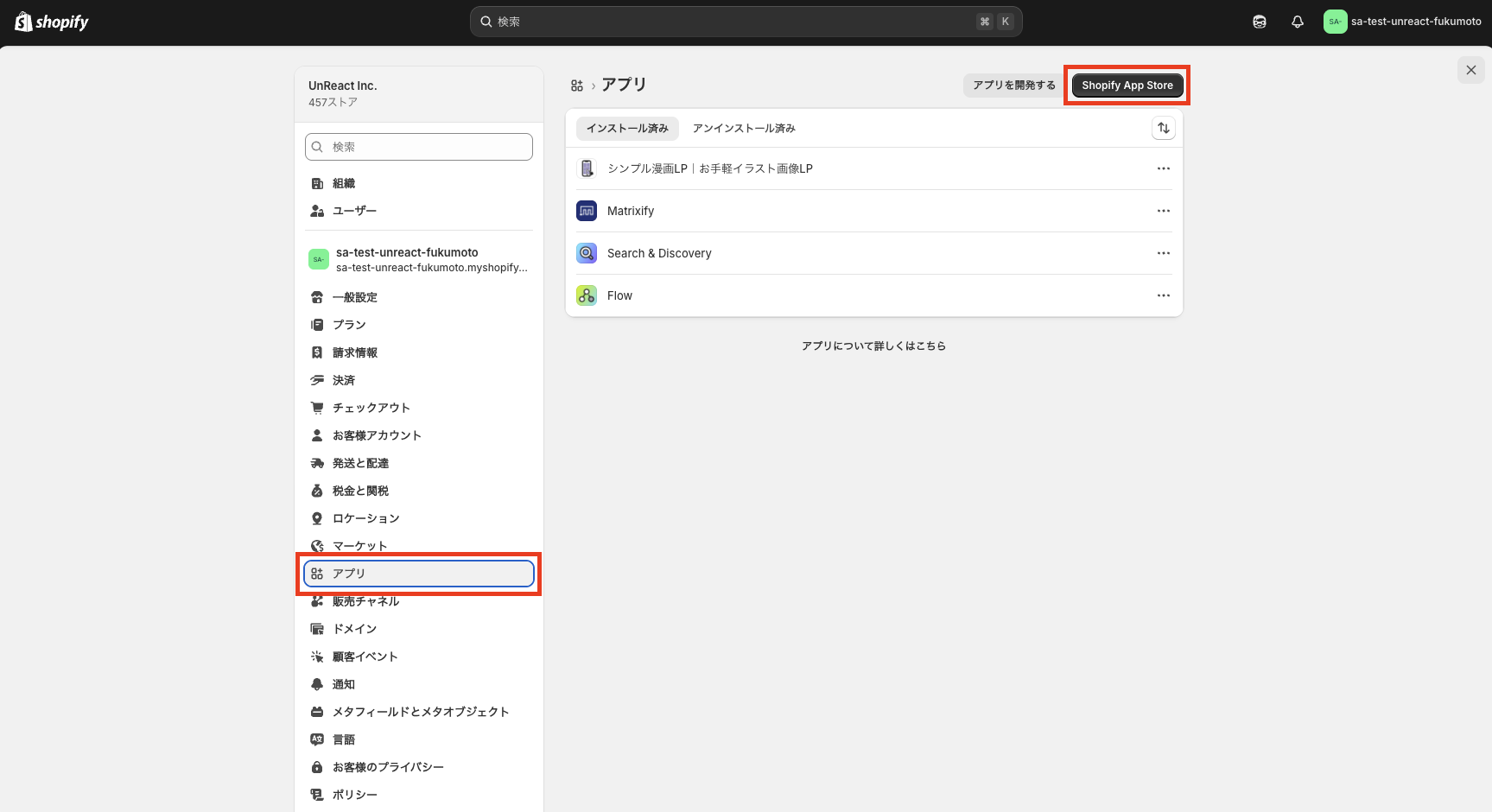Screen dimensions: 1492x812
Task: Open the Matrixify app name
Action: (x=631, y=211)
